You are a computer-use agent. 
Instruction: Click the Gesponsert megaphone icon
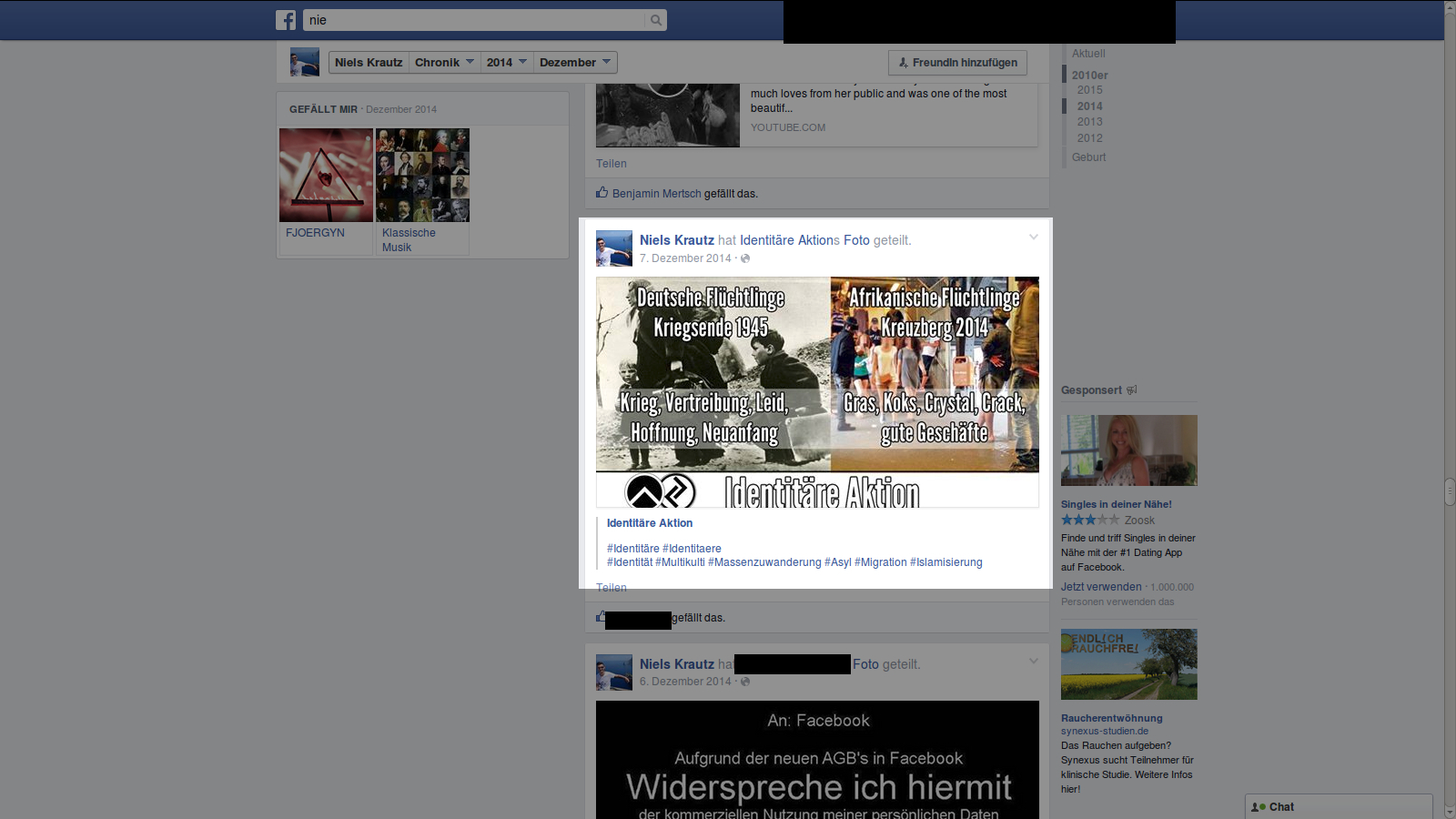click(1132, 390)
